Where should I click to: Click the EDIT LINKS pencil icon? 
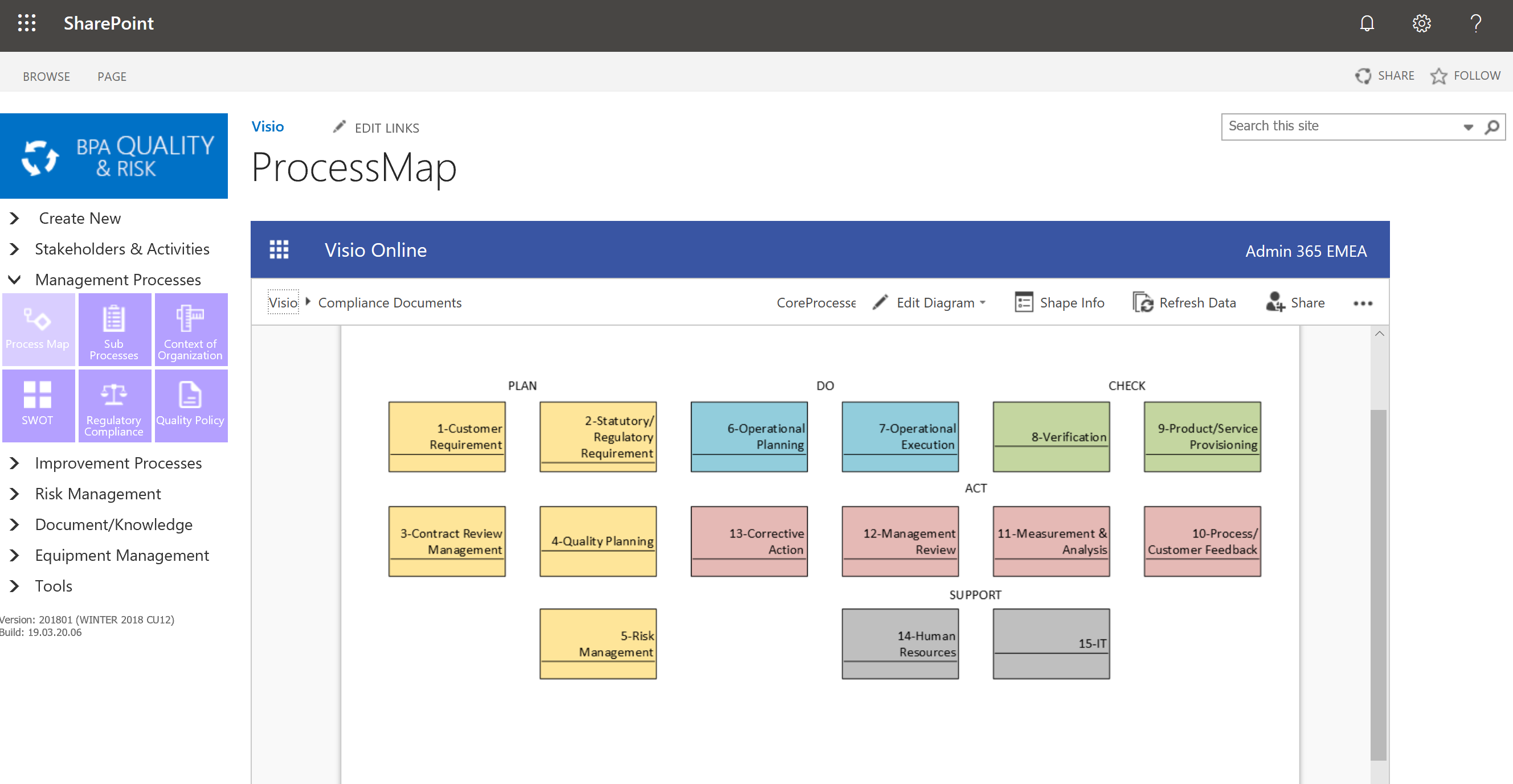339,127
